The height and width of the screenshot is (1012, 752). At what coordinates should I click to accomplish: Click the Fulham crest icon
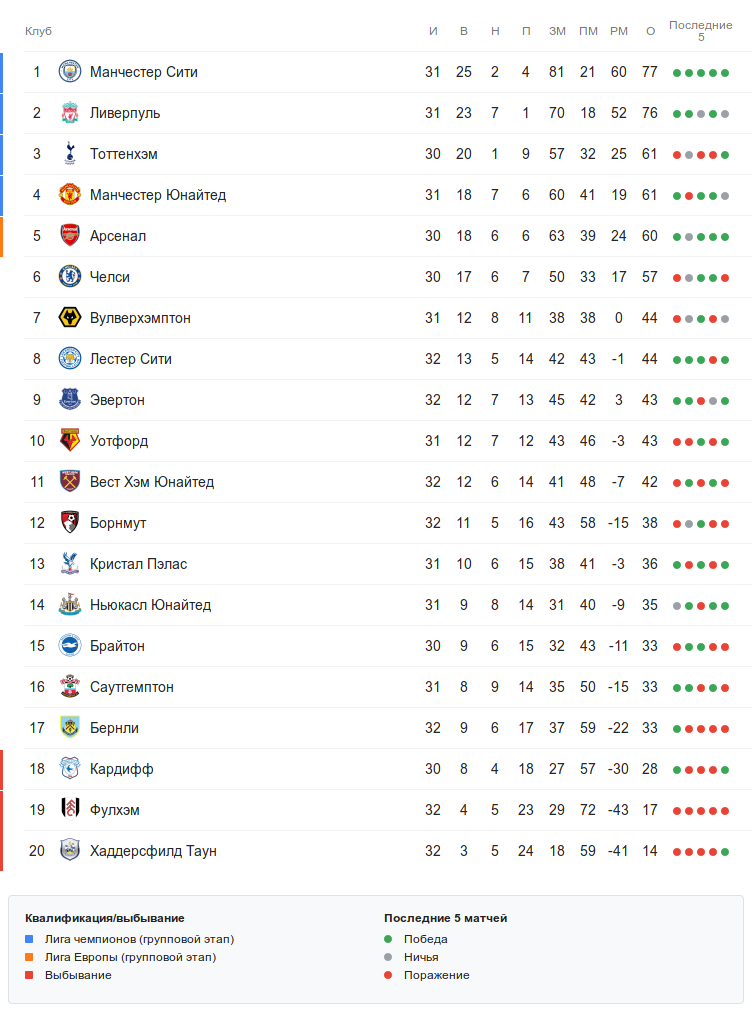point(69,810)
